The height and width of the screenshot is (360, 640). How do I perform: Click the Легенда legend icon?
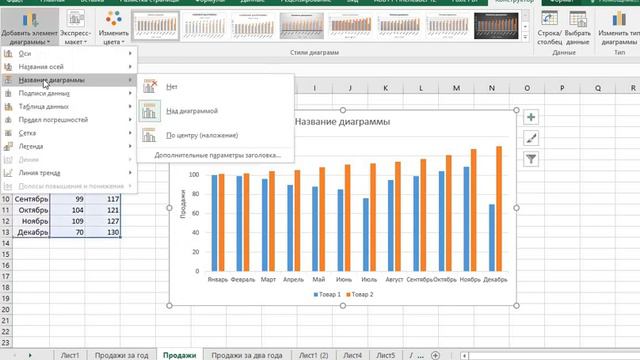coord(8,146)
